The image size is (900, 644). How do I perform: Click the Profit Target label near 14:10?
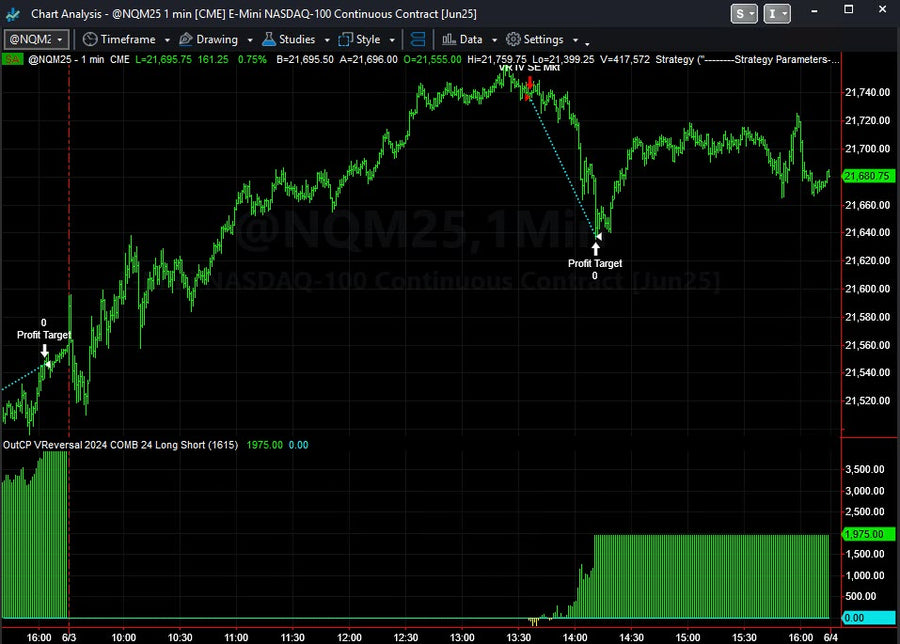point(595,263)
